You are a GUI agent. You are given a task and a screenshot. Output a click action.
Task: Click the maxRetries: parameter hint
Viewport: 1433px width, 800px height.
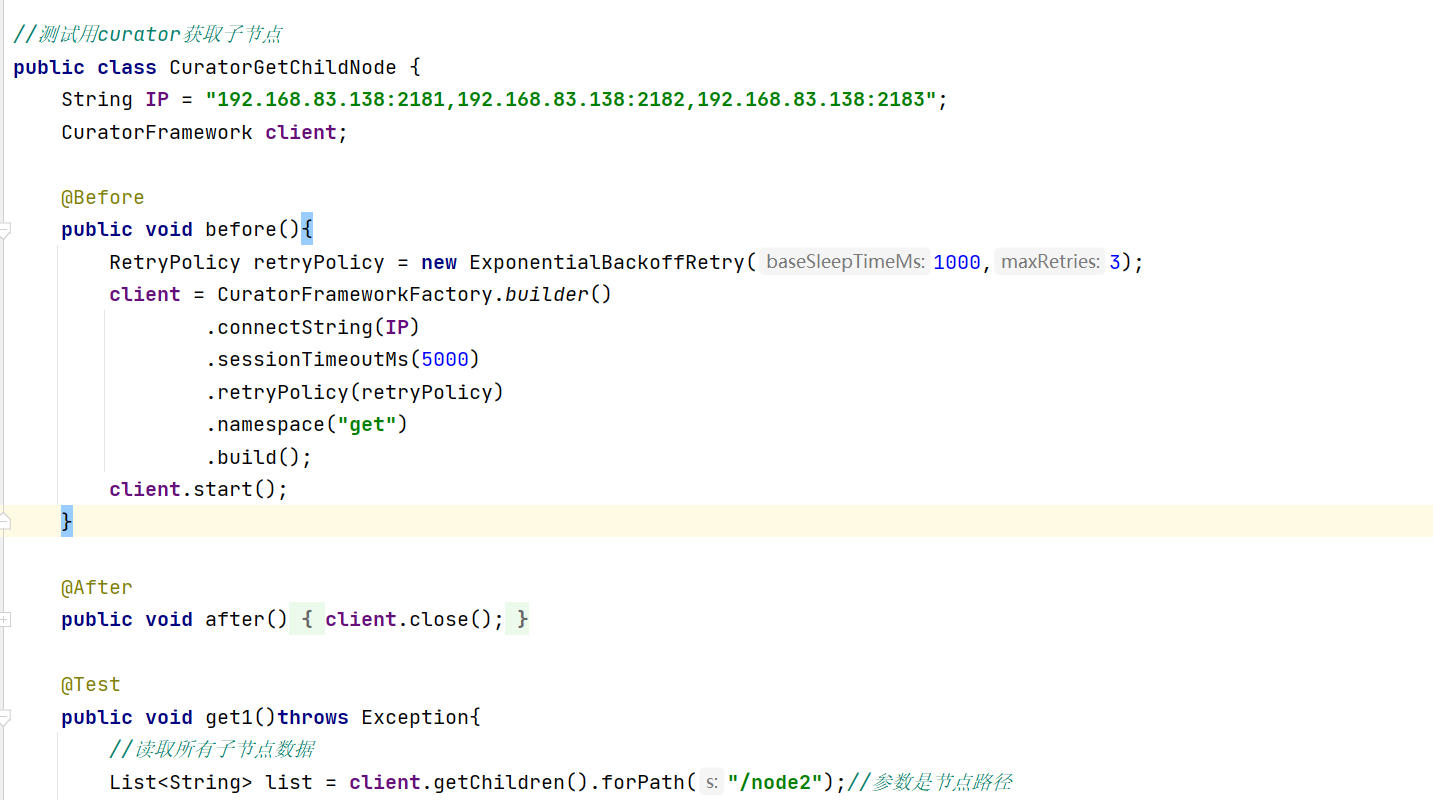tap(1050, 262)
